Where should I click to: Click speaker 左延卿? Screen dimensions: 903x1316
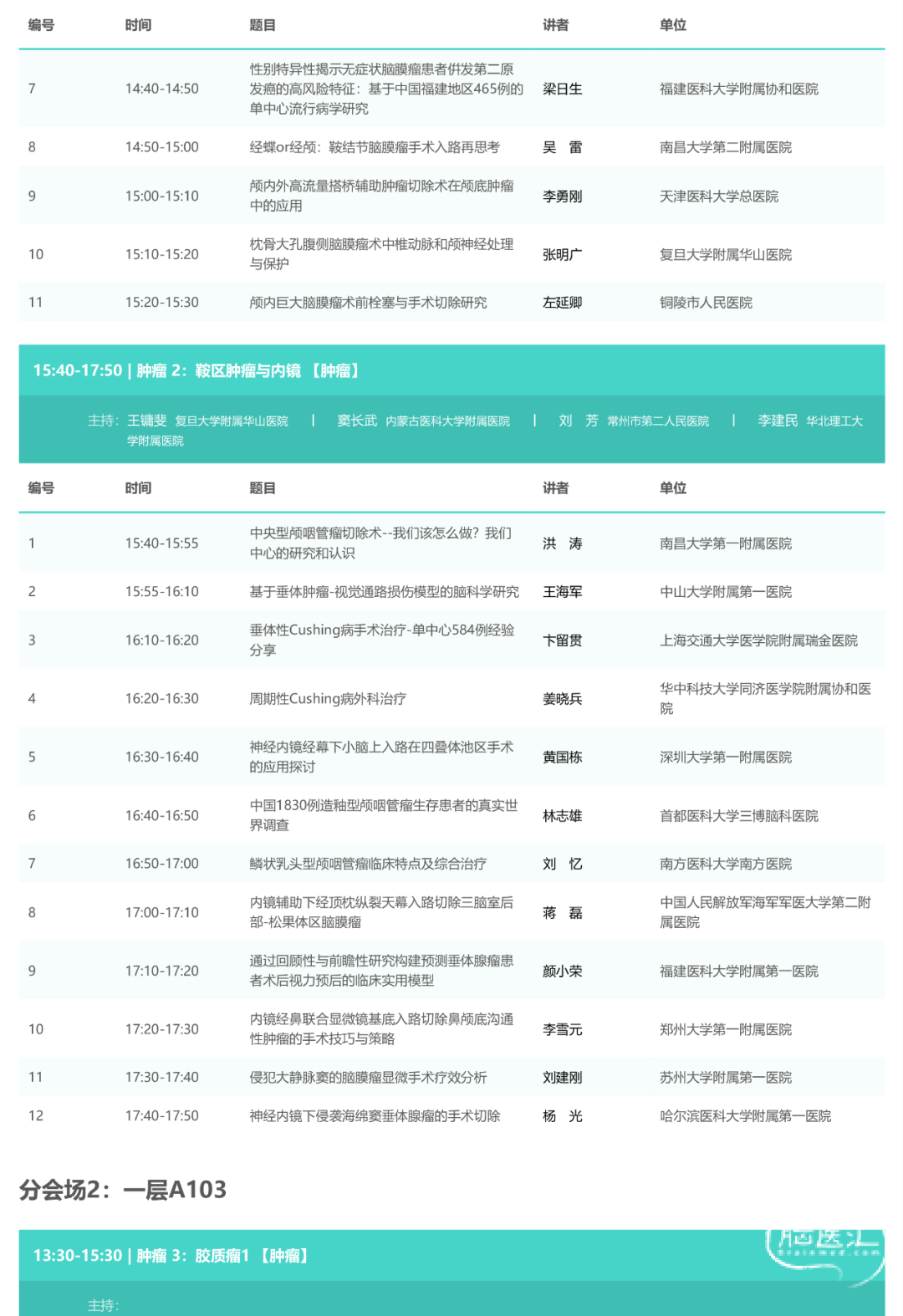(x=562, y=303)
